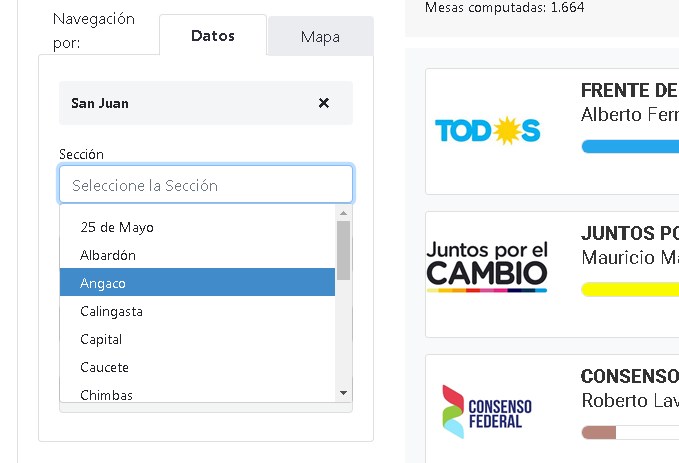The image size is (679, 463).
Task: Select 25 de Mayo from list
Action: pyautogui.click(x=117, y=227)
